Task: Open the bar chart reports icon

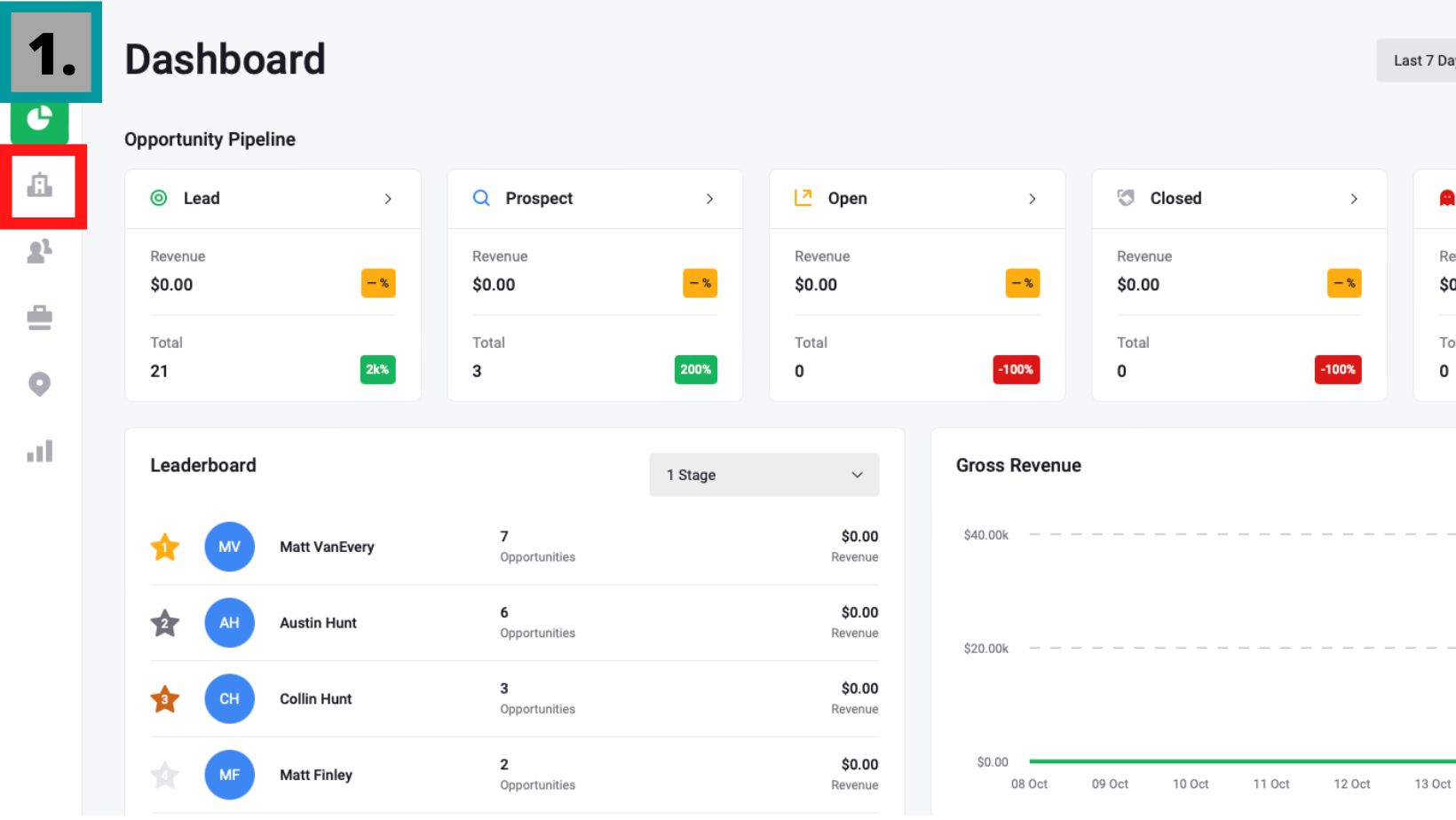Action: pyautogui.click(x=40, y=451)
